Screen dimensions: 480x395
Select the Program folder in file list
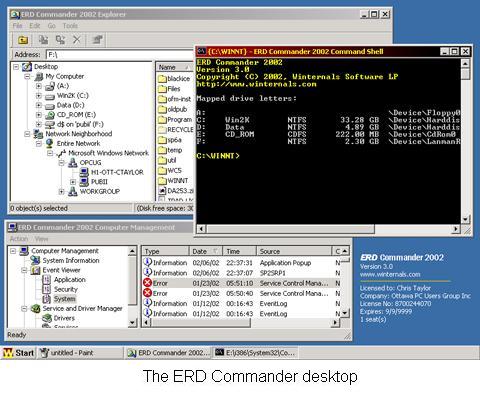[175, 119]
